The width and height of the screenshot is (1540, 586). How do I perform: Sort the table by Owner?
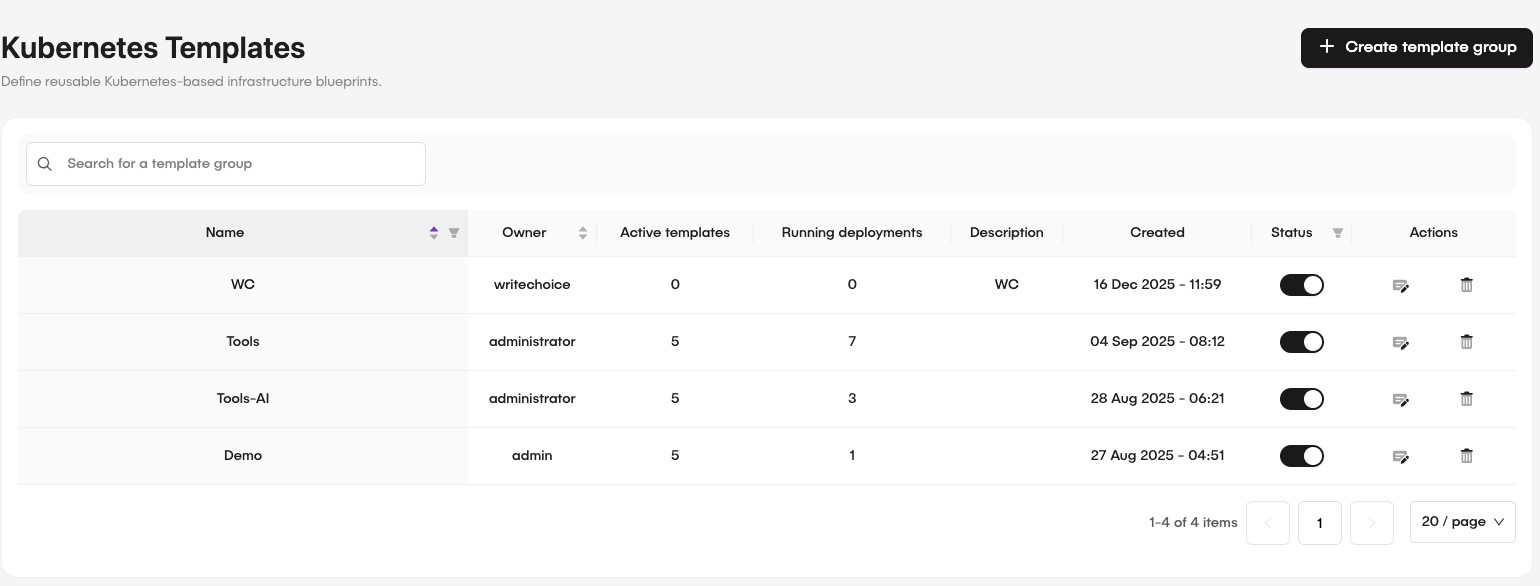[x=583, y=232]
